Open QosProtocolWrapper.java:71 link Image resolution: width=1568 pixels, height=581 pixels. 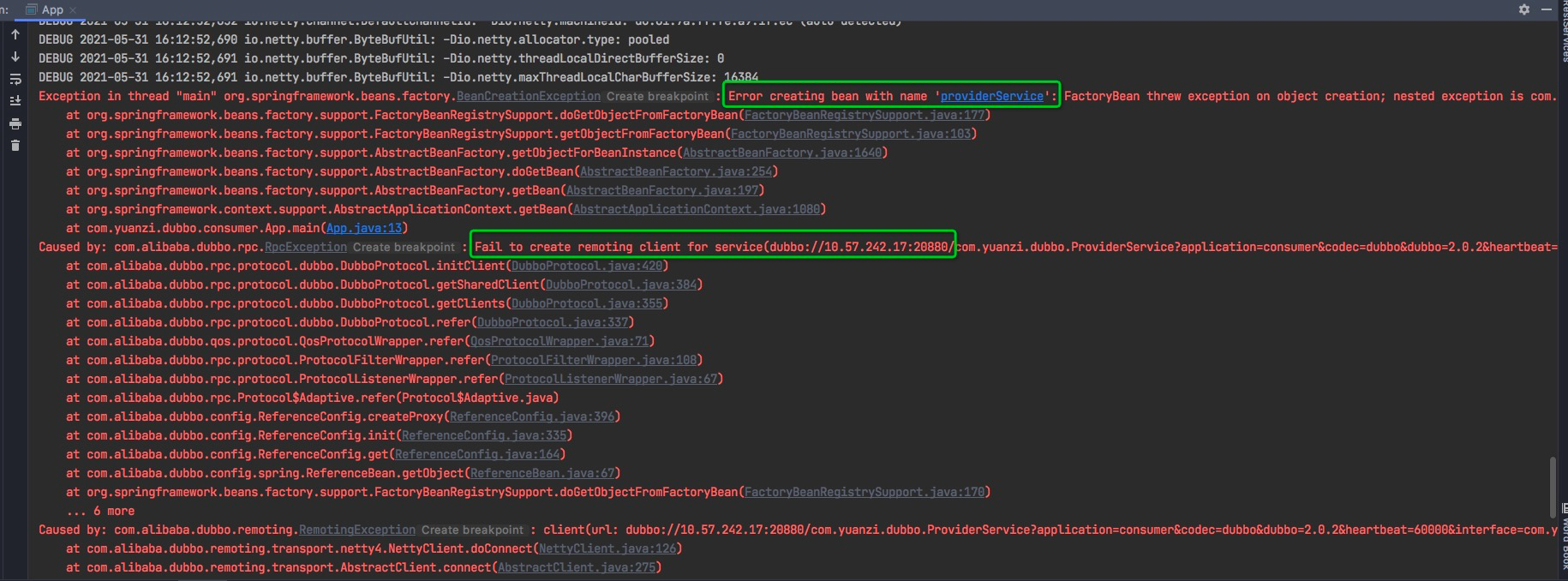[x=560, y=341]
